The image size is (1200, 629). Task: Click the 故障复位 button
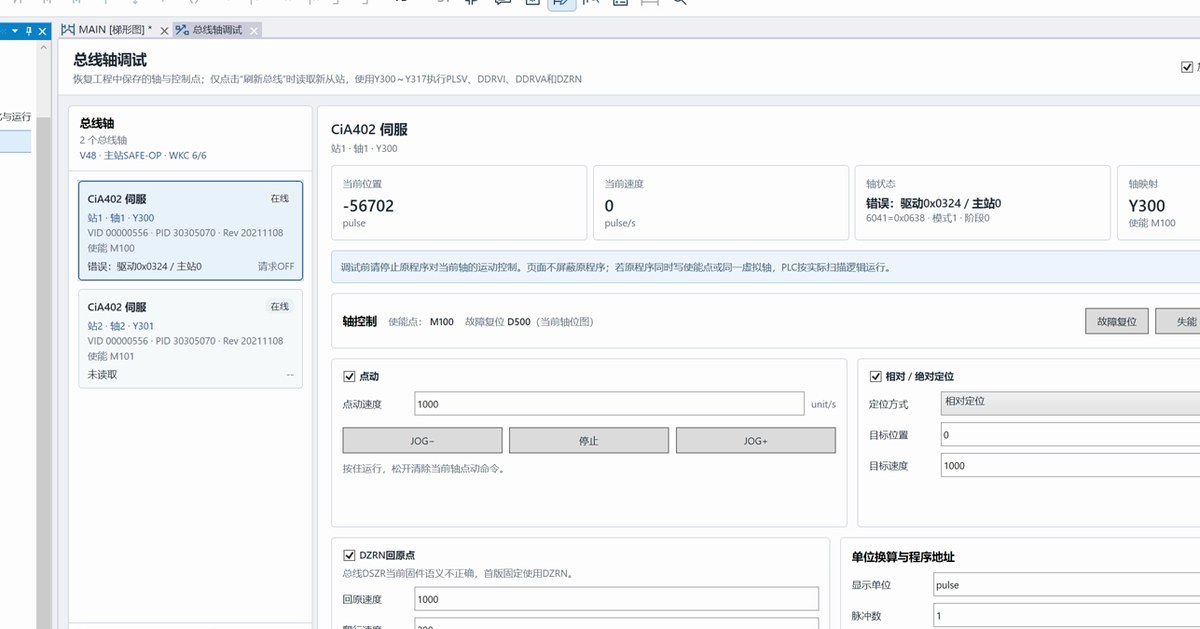1117,321
